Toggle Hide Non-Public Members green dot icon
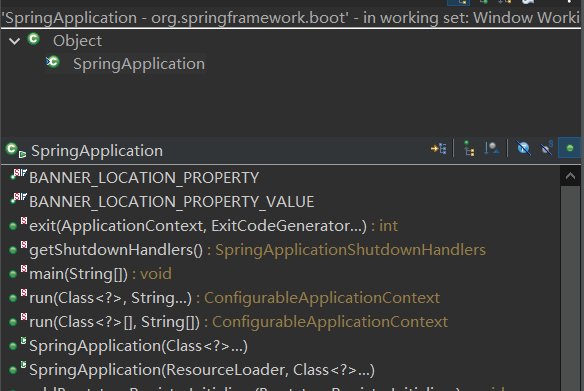The width and height of the screenshot is (584, 391). (569, 149)
